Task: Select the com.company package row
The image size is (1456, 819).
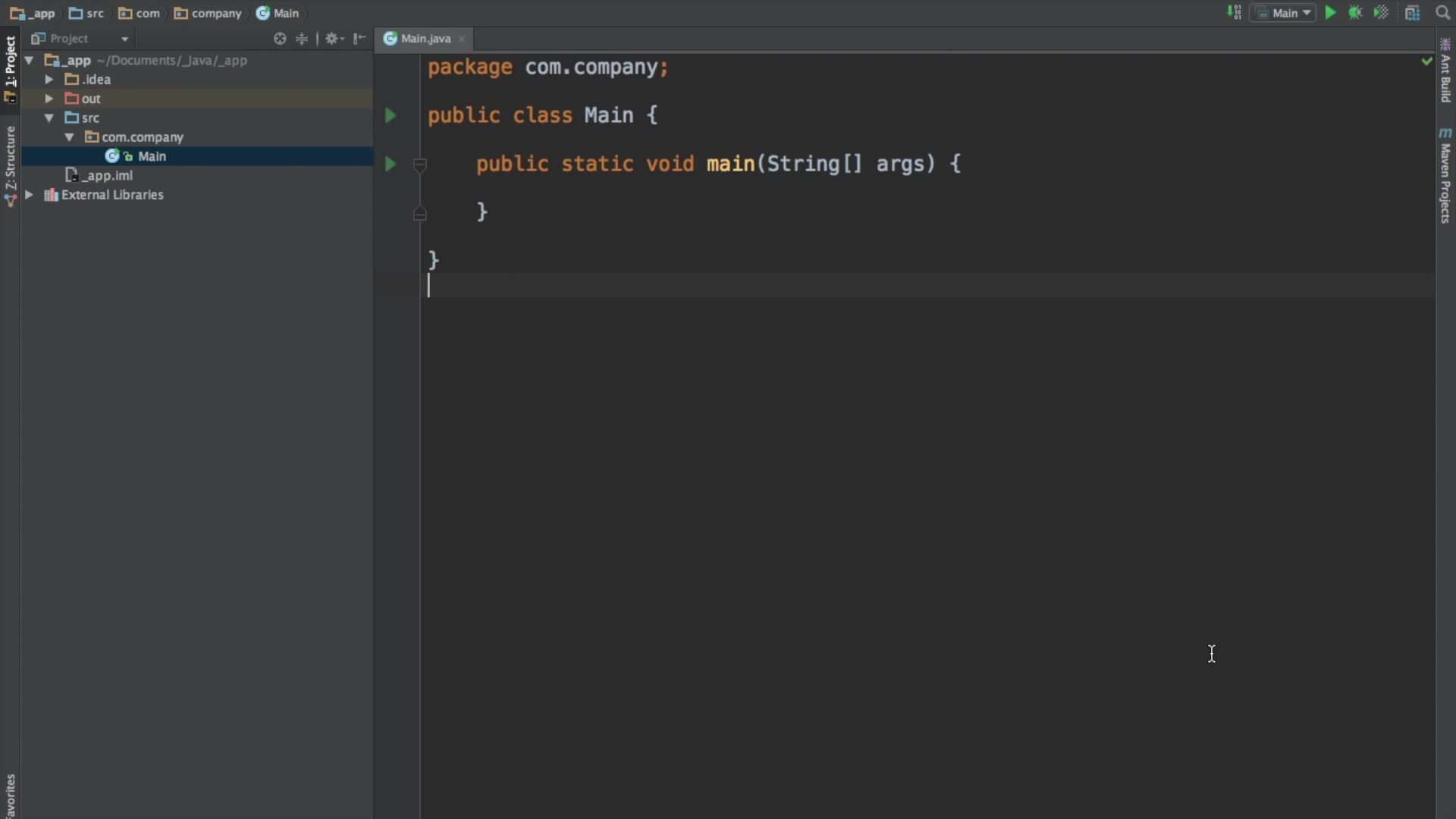Action: coord(197,137)
